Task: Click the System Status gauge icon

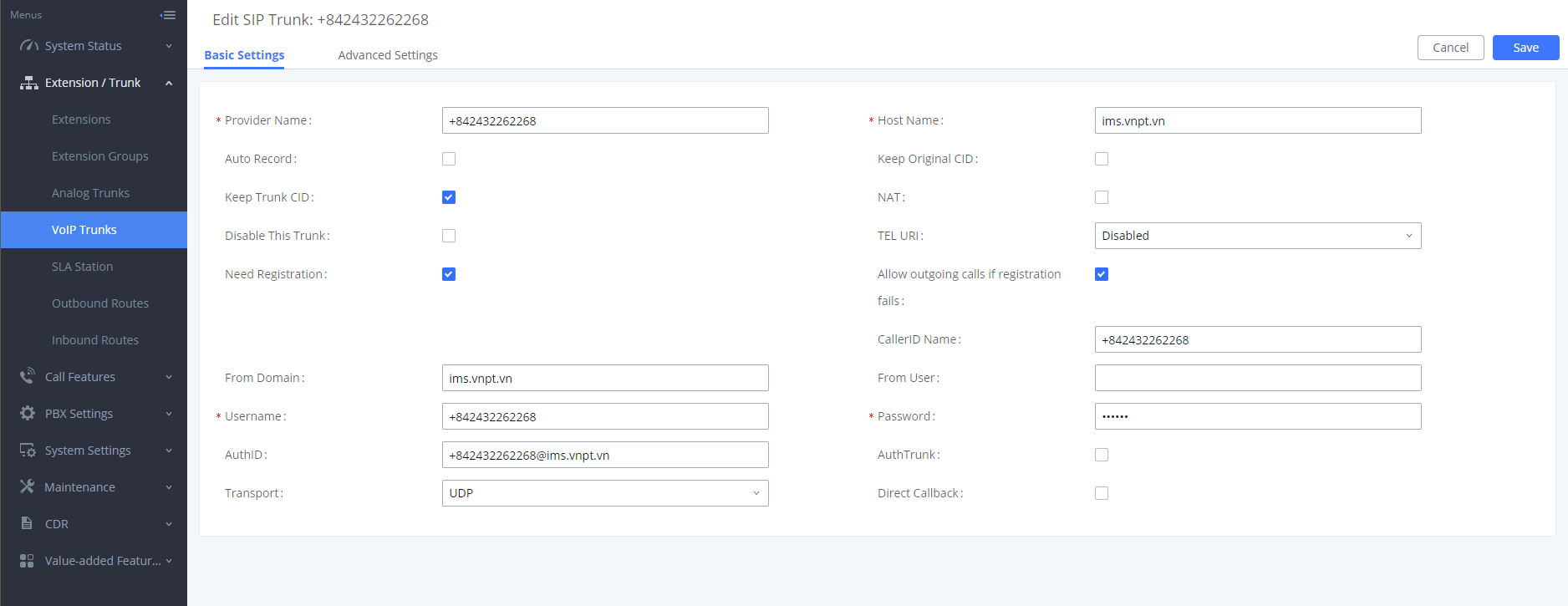Action: [28, 46]
